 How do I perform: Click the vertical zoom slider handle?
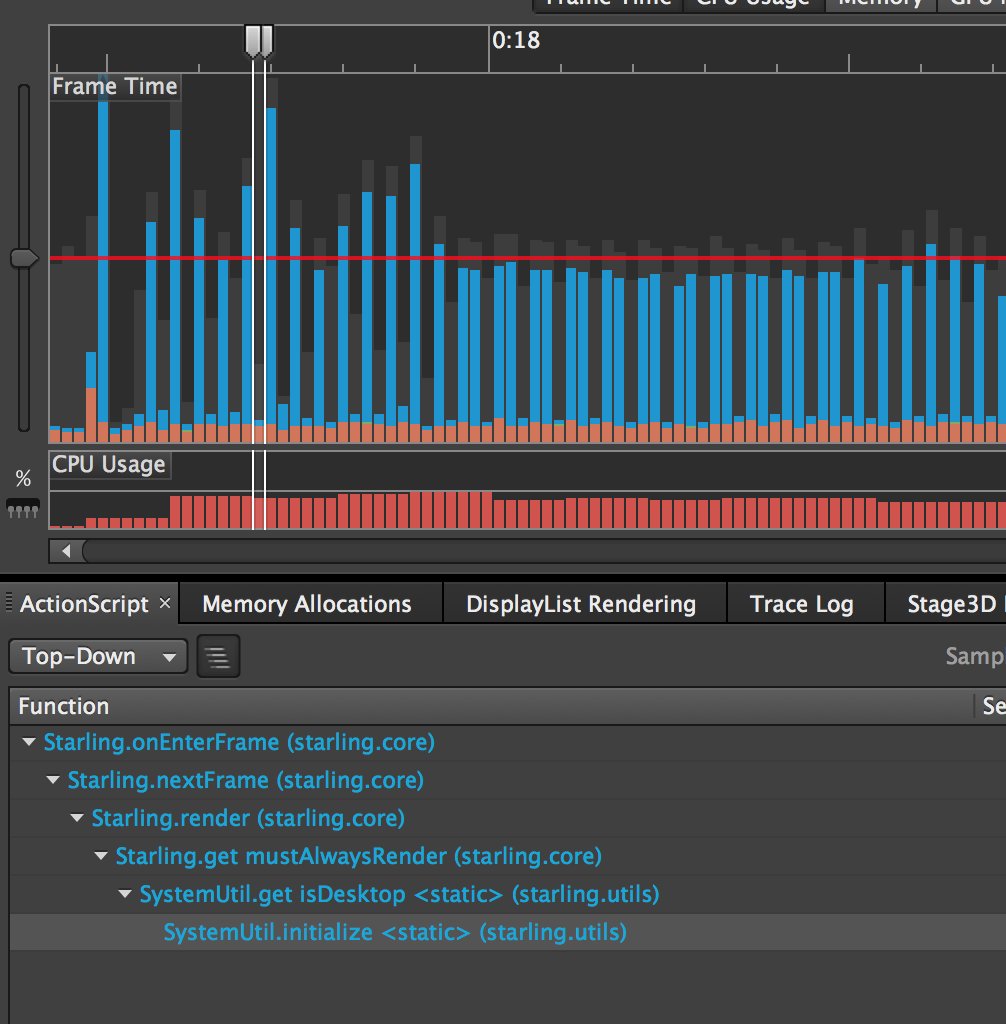(x=24, y=258)
